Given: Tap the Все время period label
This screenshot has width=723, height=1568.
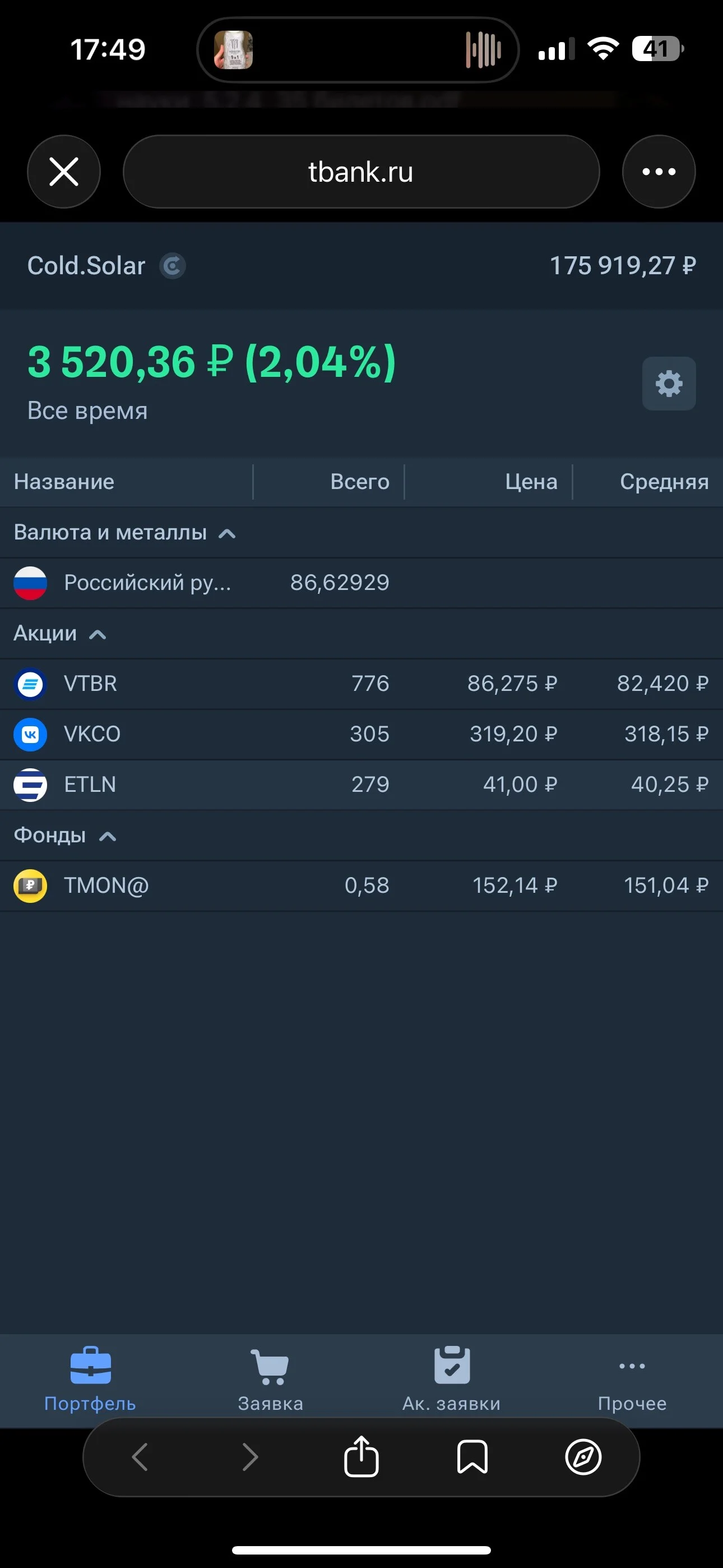Looking at the screenshot, I should (x=87, y=411).
